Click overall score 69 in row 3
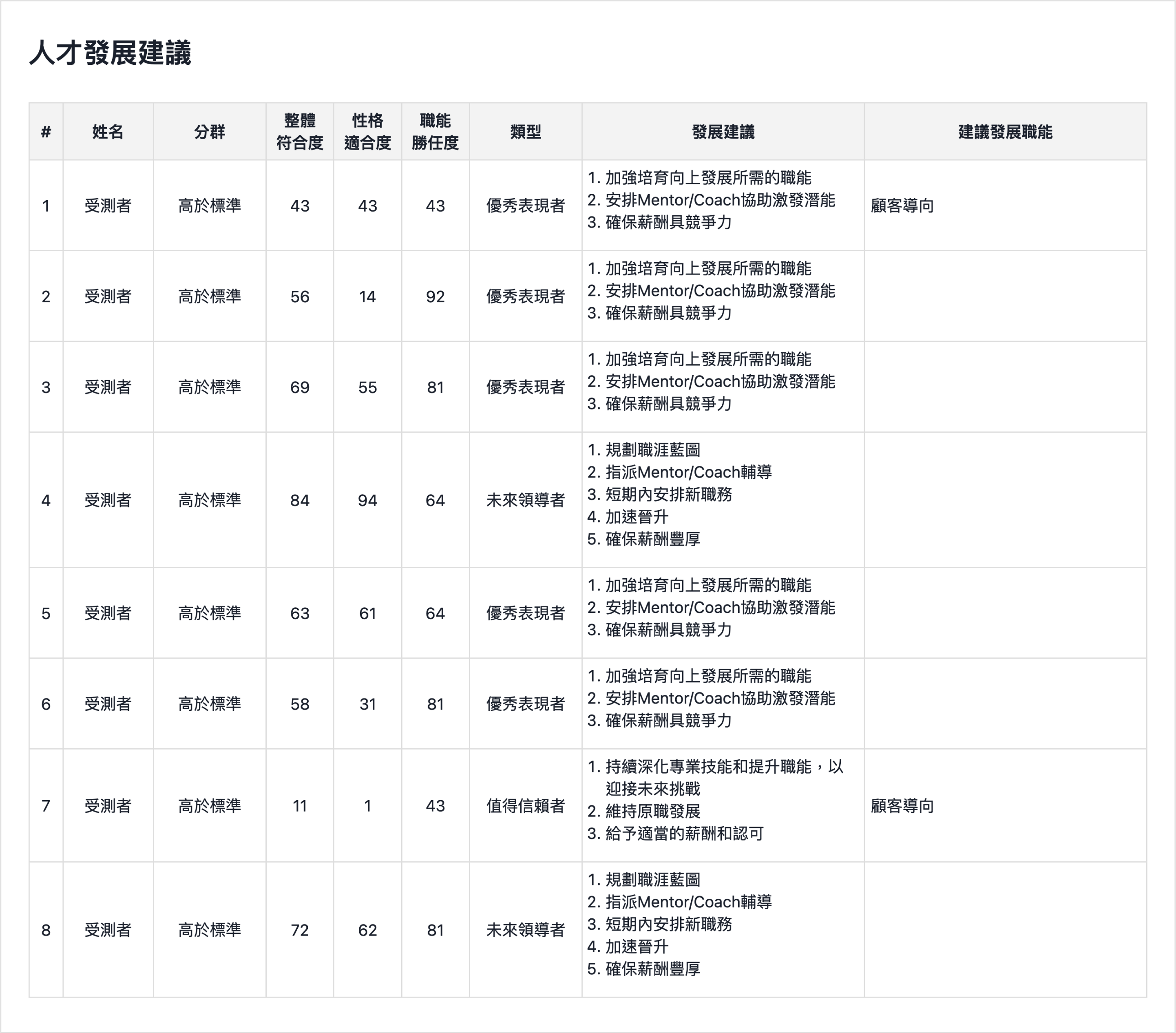The width and height of the screenshot is (1176, 1033). point(300,387)
